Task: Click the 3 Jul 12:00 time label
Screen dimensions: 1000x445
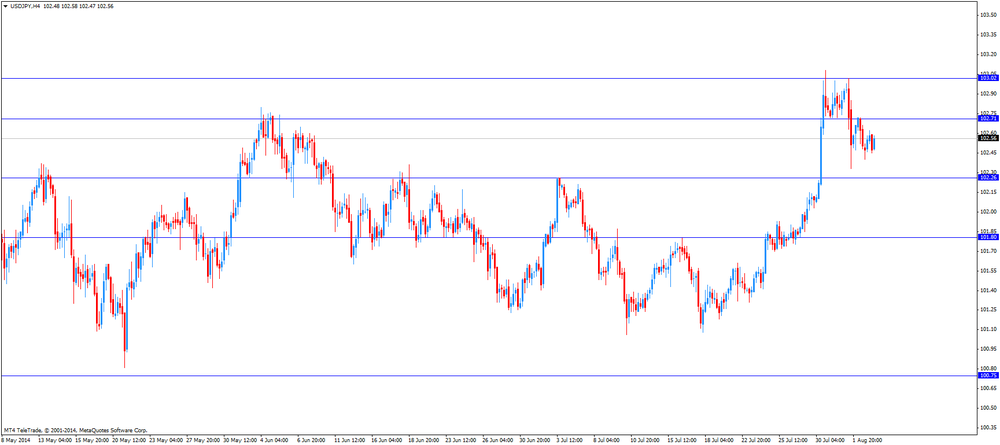Action: click(x=572, y=440)
